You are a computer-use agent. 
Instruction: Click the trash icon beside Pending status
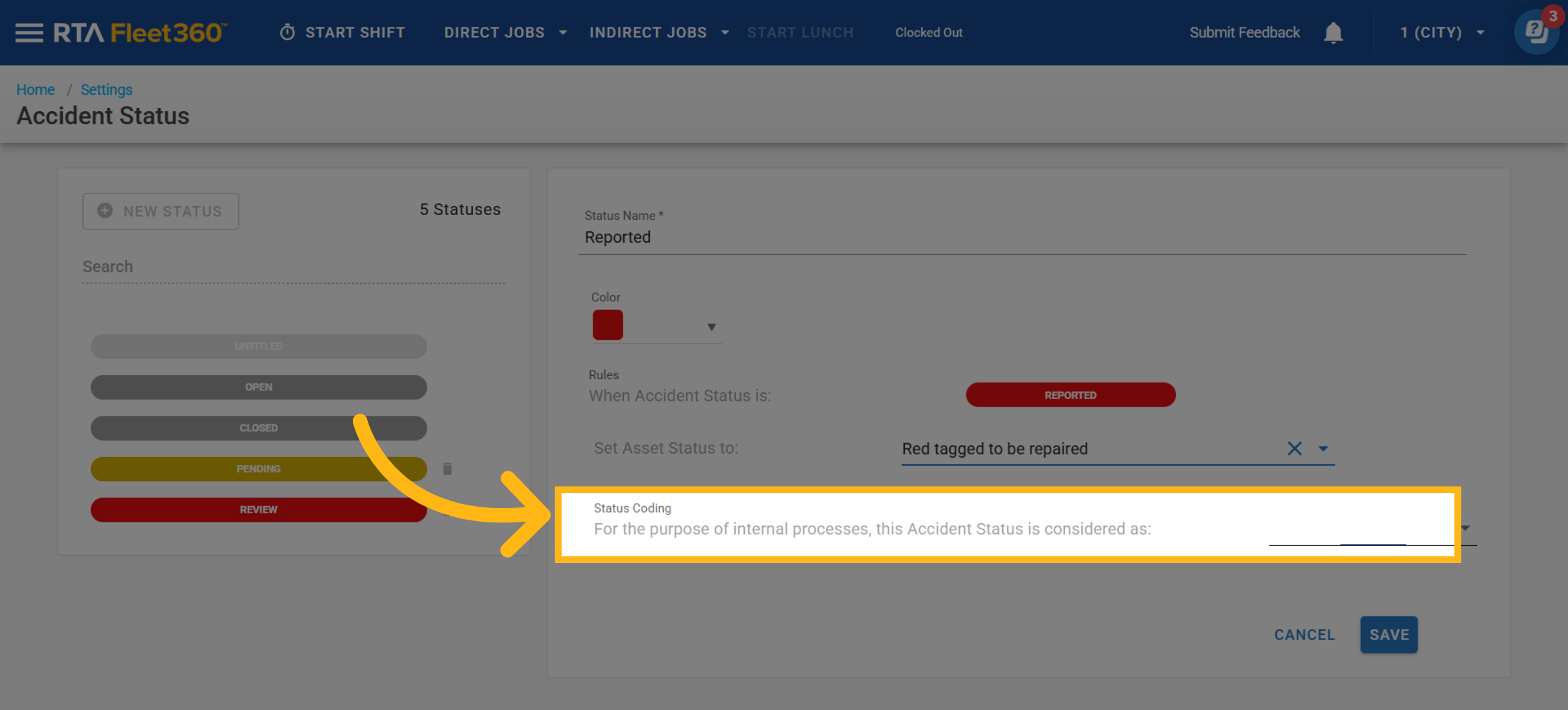448,469
